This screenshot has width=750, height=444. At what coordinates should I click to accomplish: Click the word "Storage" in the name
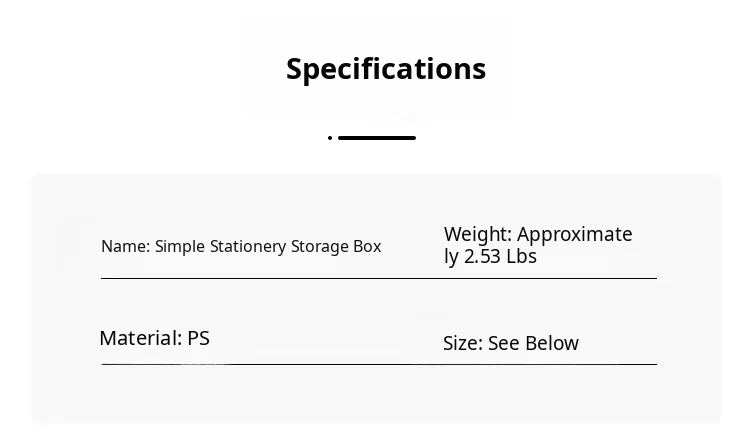tap(320, 247)
